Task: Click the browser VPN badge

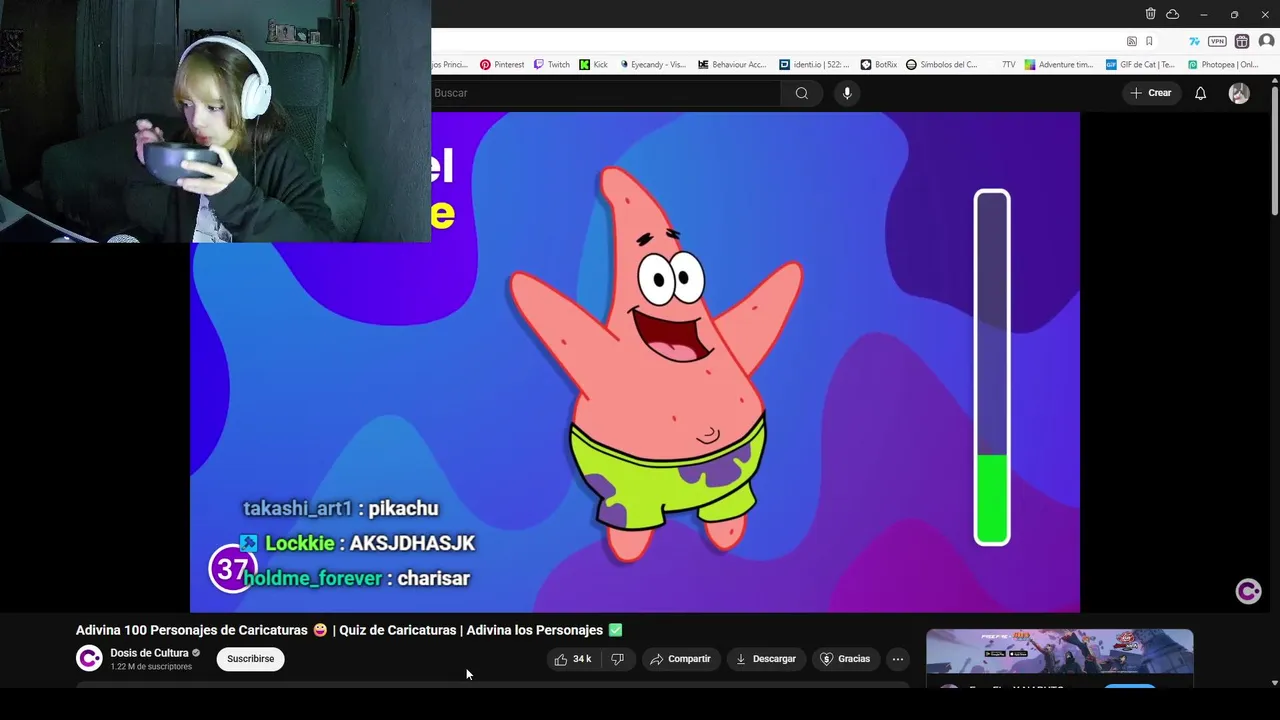Action: point(1217,41)
